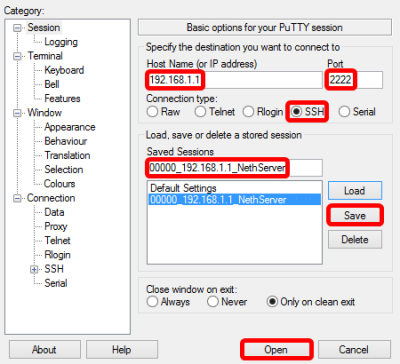The width and height of the screenshot is (400, 364).
Task: Open Rlogin category in tree
Action: pos(57,255)
